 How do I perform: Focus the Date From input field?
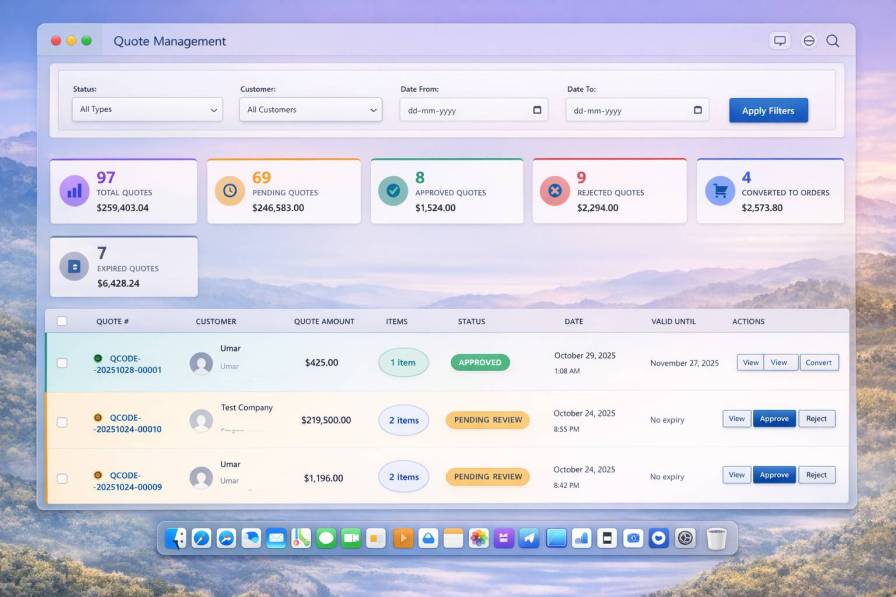click(x=474, y=110)
